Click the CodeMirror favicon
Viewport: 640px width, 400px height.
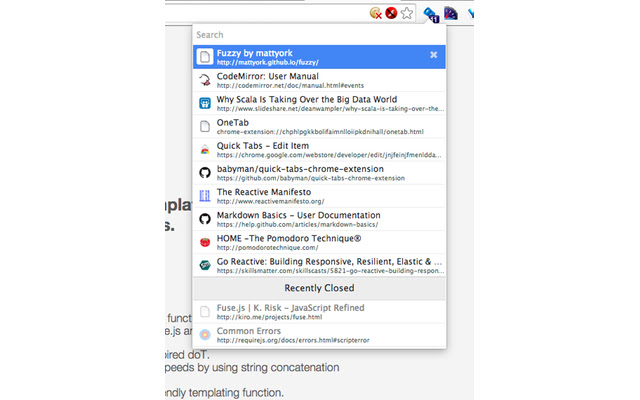(205, 80)
